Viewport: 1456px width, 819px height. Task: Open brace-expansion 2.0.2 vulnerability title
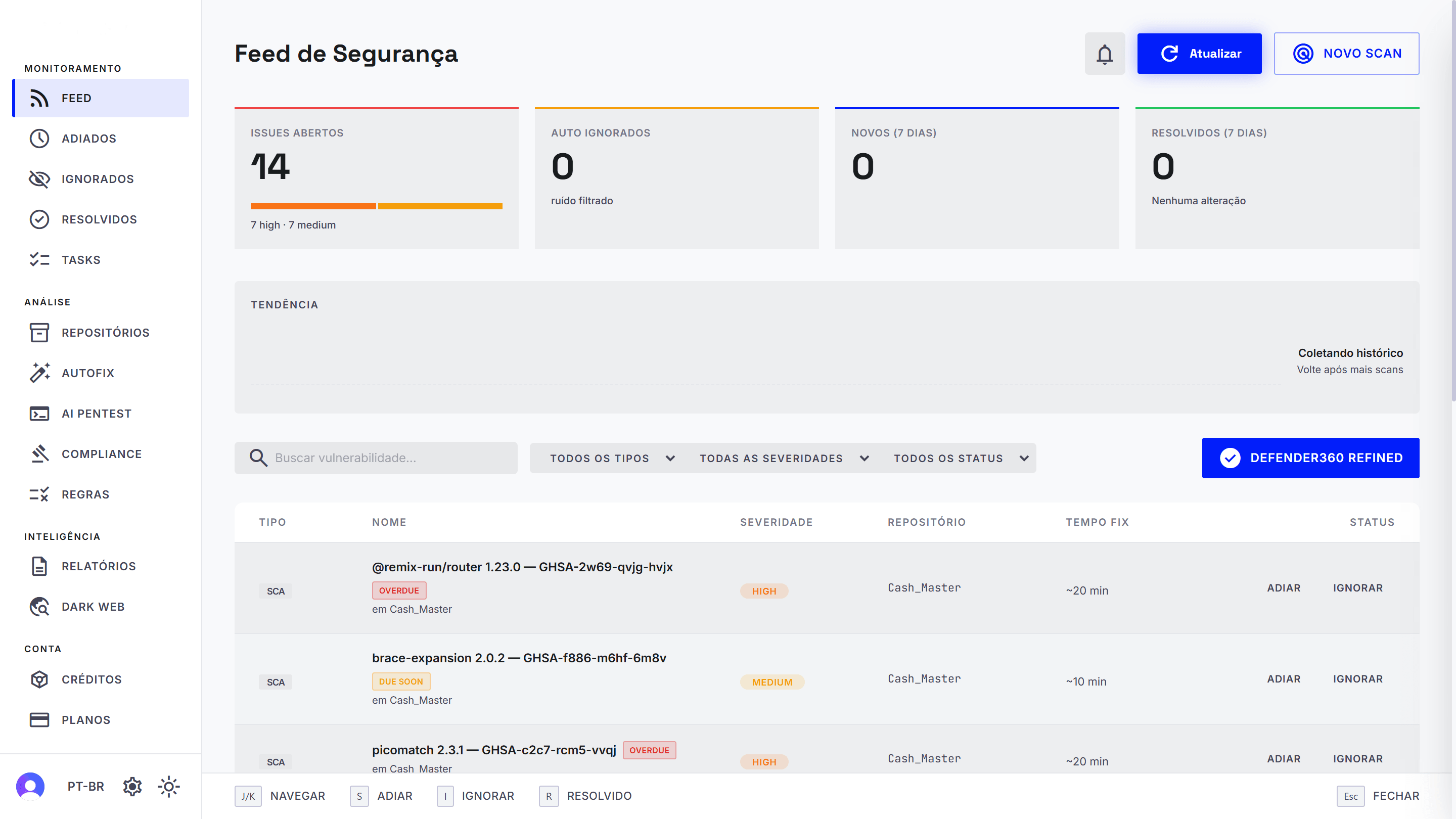(x=519, y=658)
